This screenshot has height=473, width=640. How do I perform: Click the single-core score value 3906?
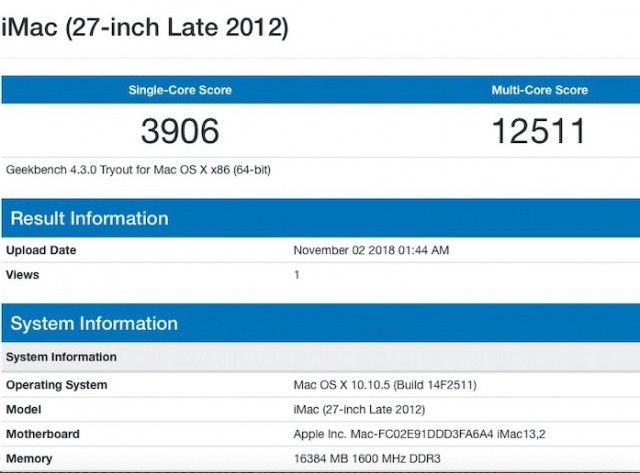click(180, 131)
